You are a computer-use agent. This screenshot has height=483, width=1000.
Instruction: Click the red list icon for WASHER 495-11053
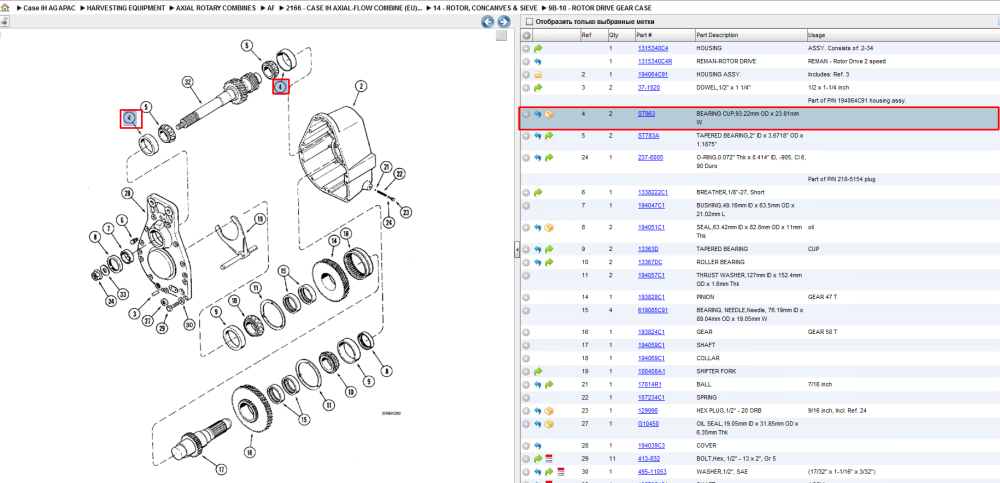(559, 472)
